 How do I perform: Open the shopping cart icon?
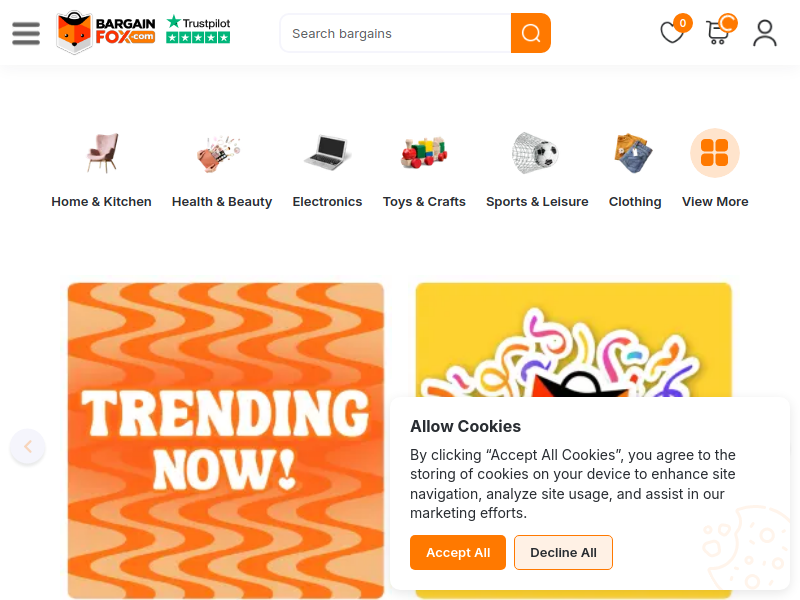pos(718,33)
